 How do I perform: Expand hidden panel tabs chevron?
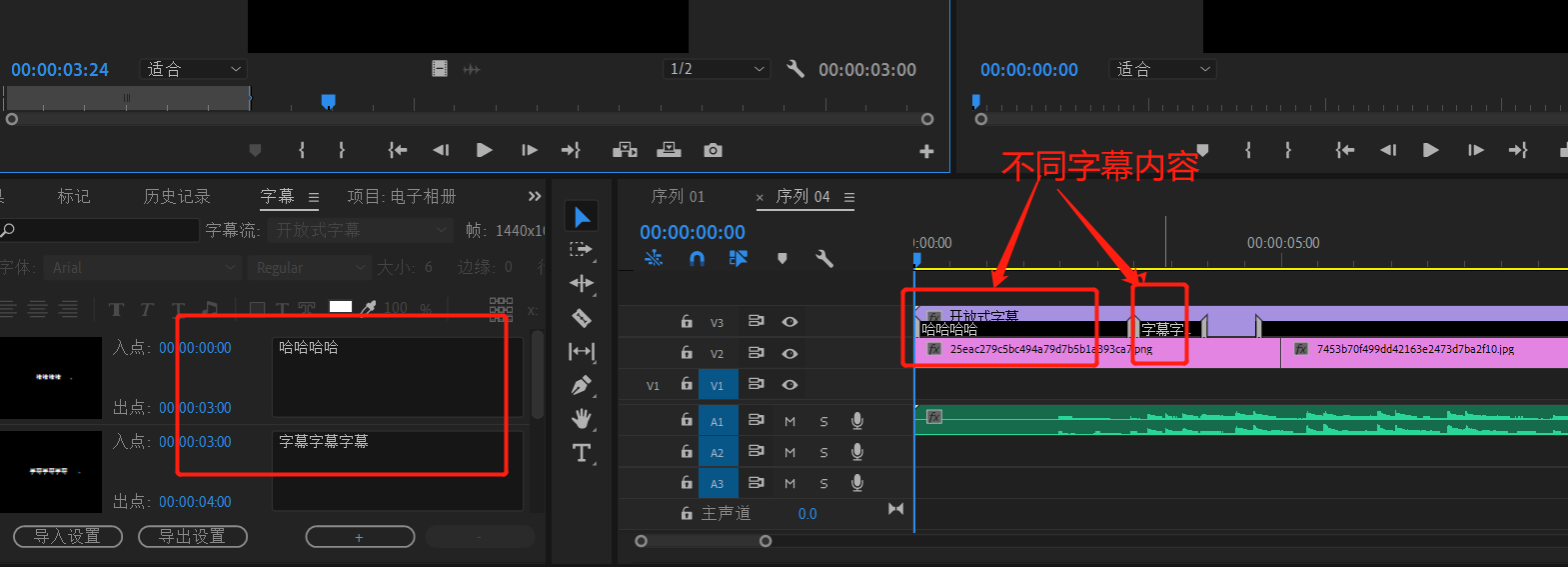535,196
